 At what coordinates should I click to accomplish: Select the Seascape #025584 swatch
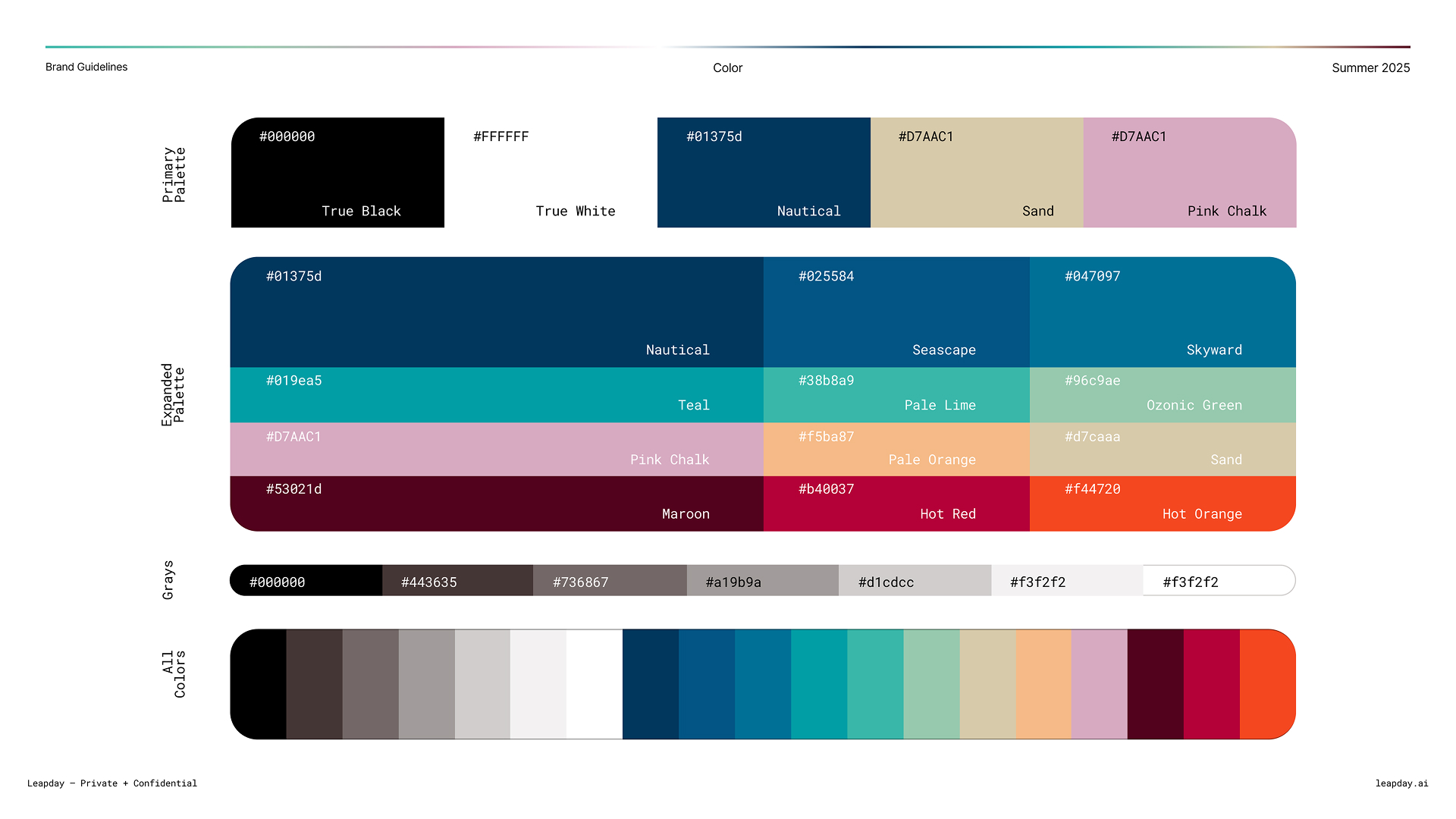click(x=896, y=312)
